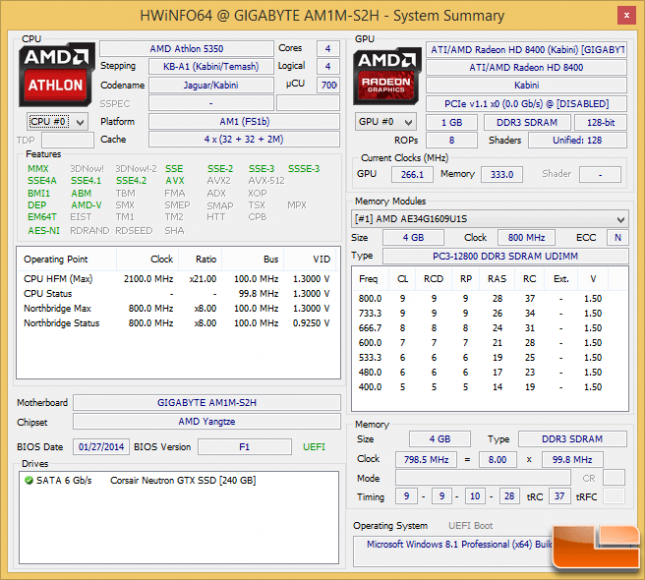Image resolution: width=645 pixels, height=580 pixels.
Task: Click the memory multiplier 8.00 field
Action: [497, 460]
